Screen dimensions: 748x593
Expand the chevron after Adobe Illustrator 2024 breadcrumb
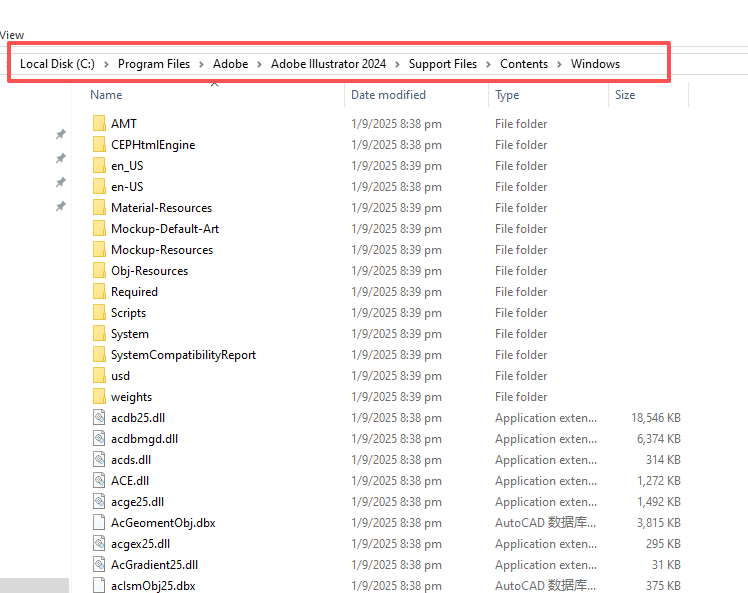pos(397,64)
